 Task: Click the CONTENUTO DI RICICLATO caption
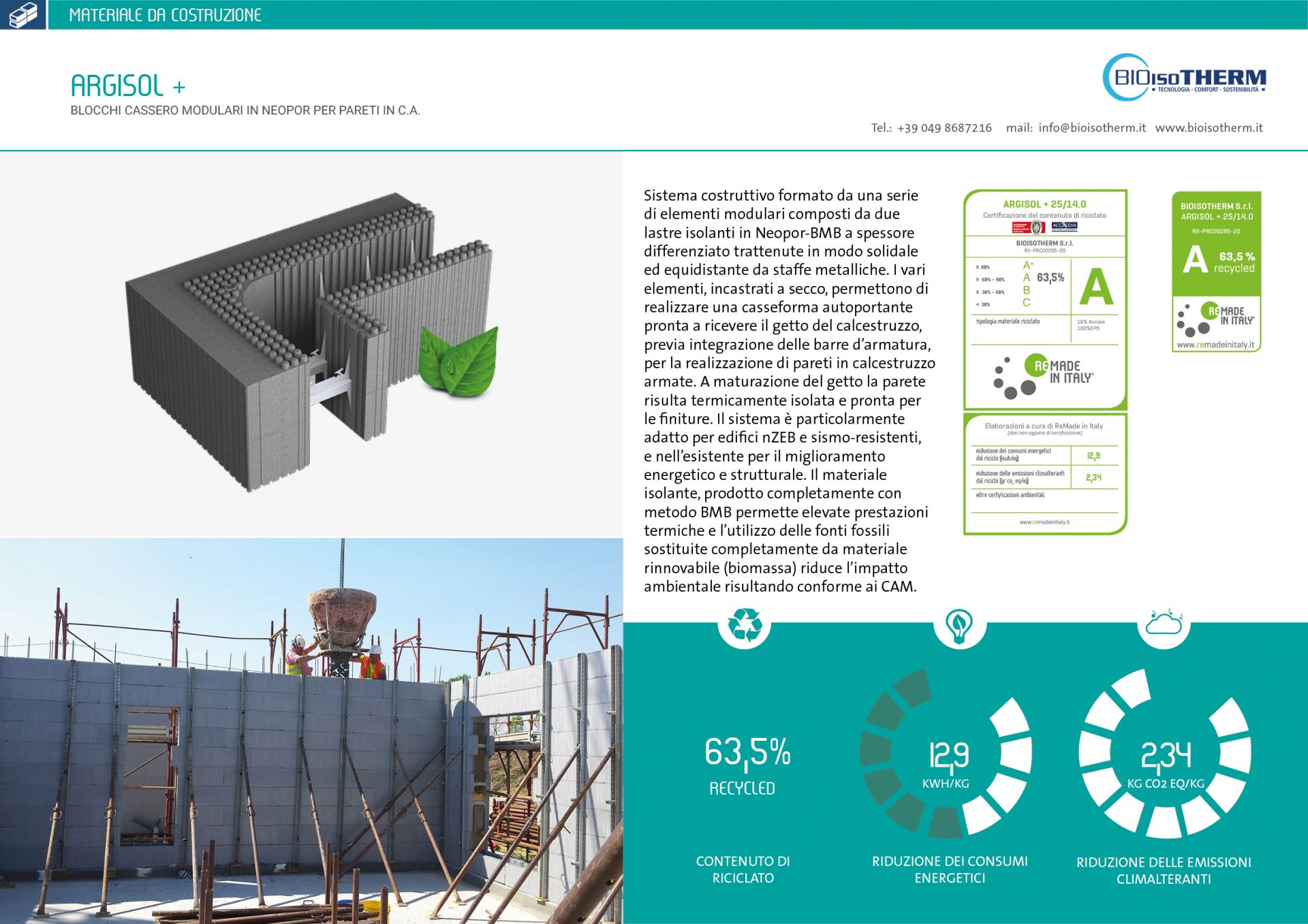(x=743, y=870)
